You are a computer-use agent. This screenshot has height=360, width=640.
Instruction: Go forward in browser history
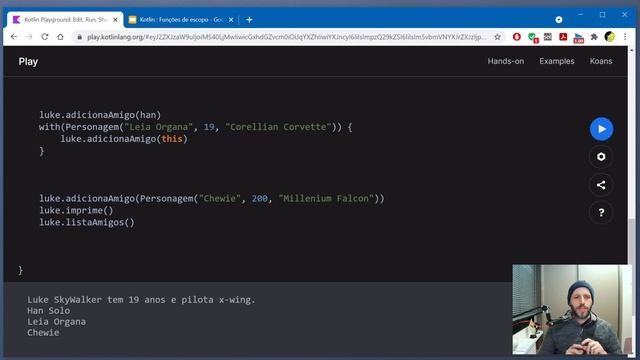29,37
